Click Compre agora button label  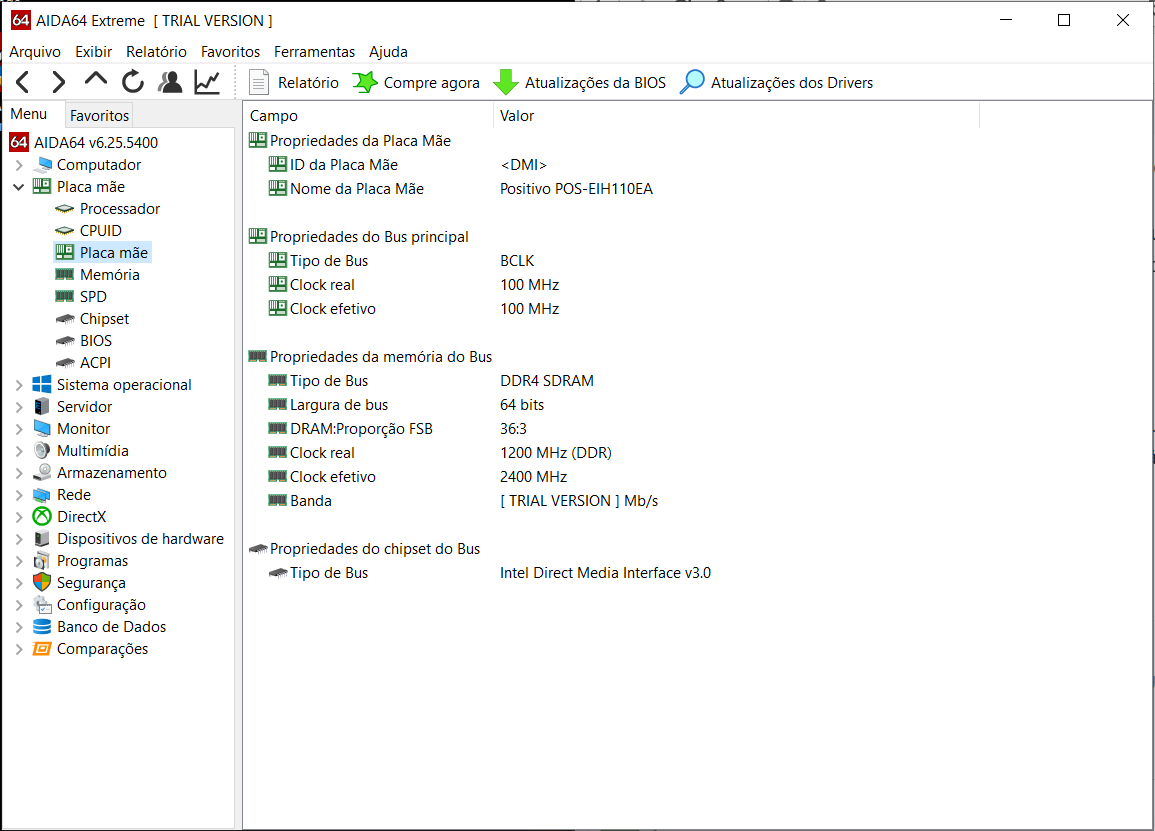click(x=432, y=83)
